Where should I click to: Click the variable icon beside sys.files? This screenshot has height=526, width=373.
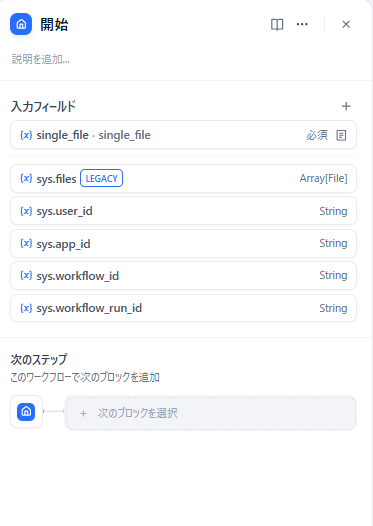(26, 178)
